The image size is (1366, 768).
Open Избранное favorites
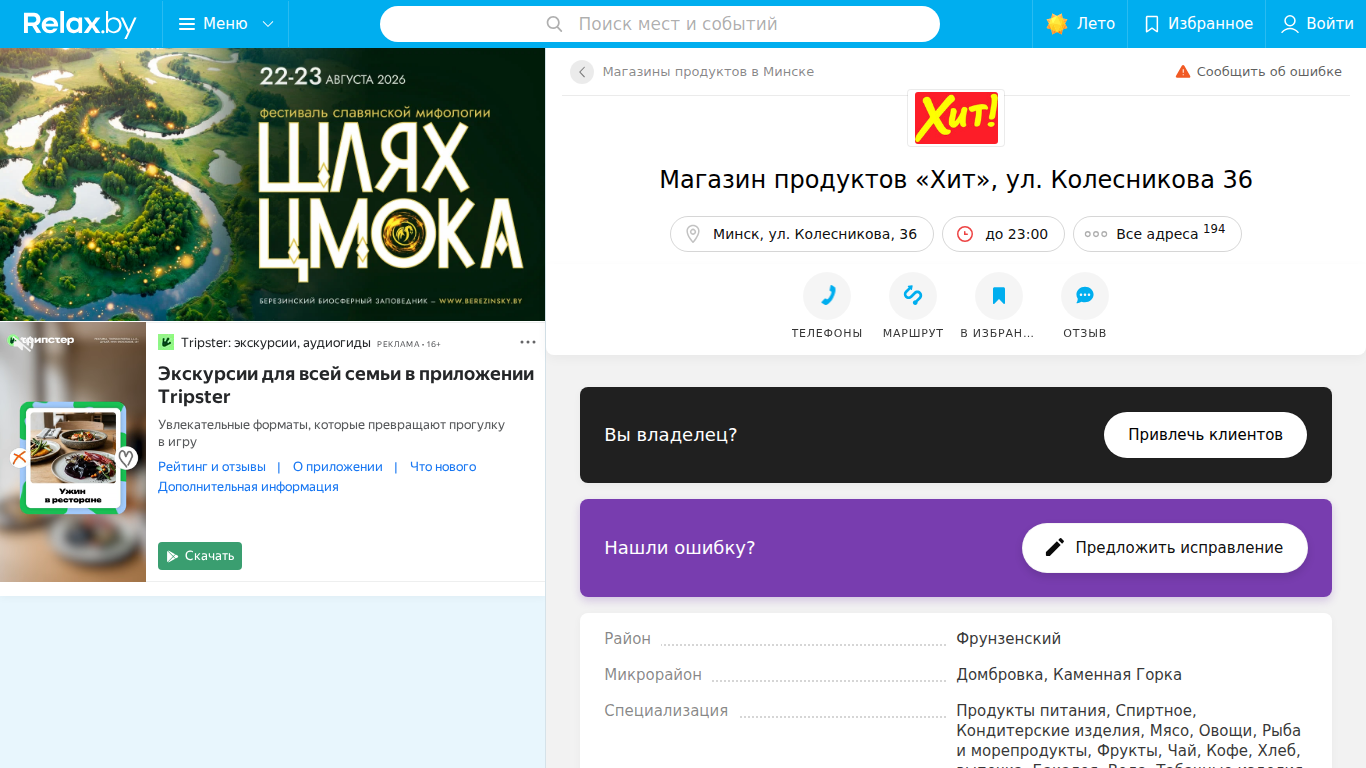click(x=1197, y=24)
